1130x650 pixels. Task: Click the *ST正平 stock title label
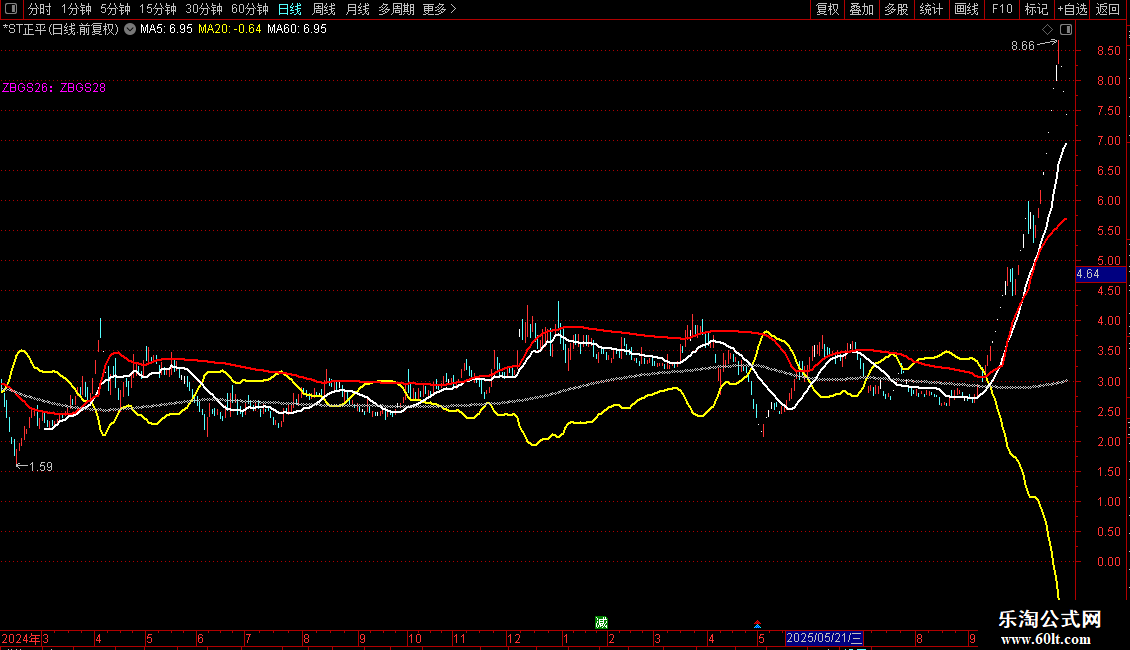coord(61,29)
